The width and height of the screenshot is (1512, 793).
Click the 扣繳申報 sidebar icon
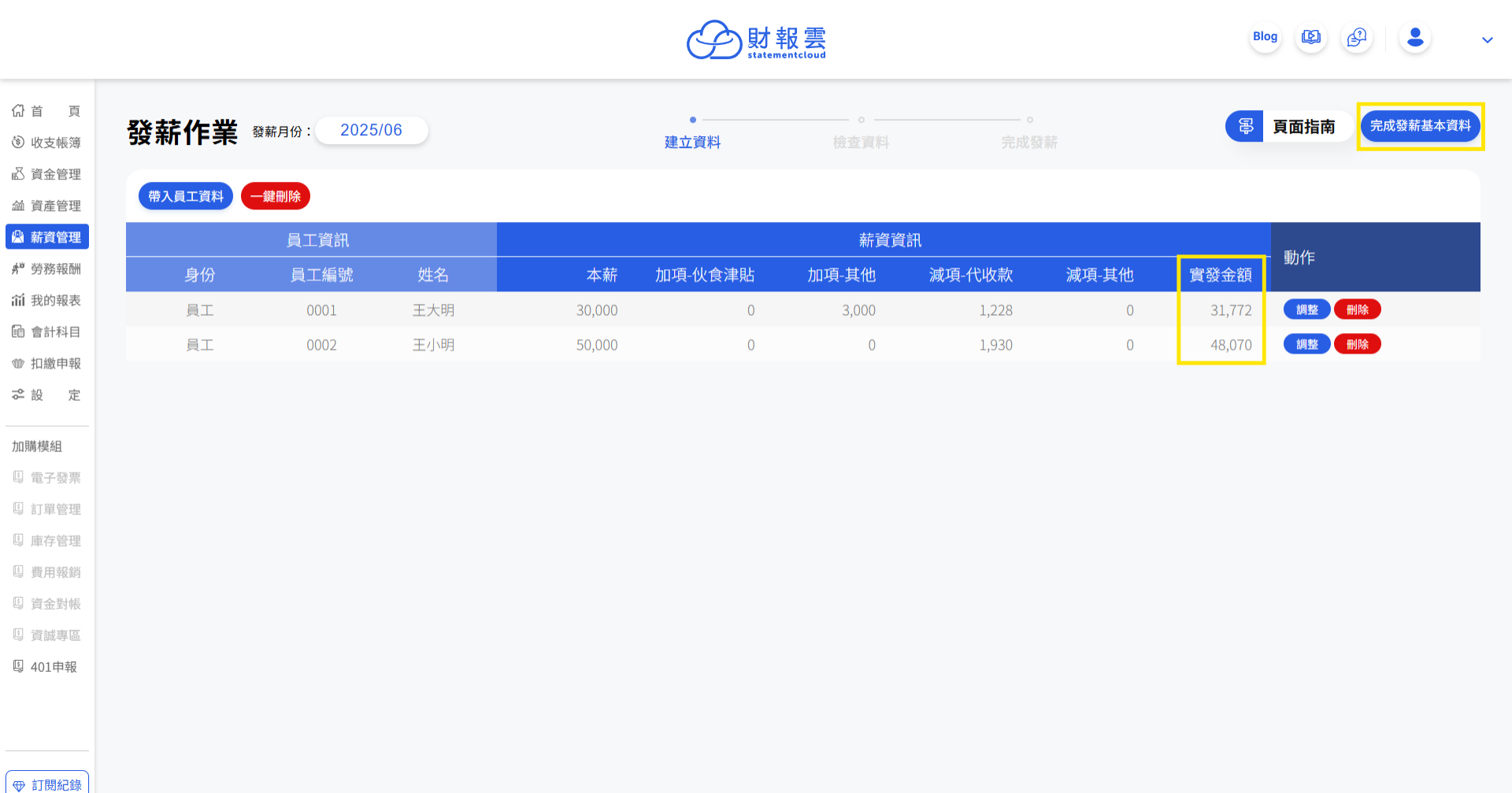pos(18,363)
